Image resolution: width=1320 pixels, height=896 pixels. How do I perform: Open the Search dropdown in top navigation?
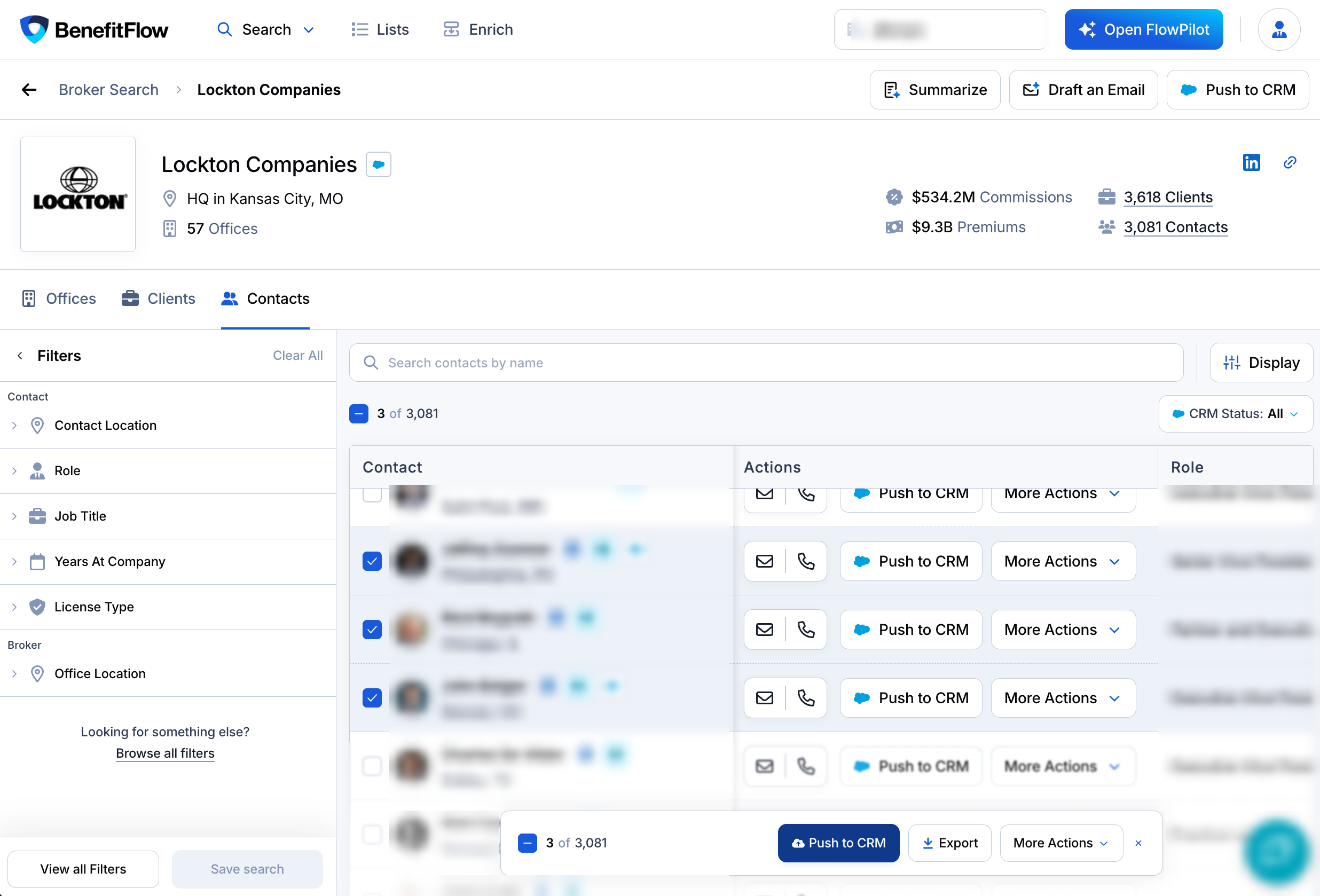(x=266, y=29)
